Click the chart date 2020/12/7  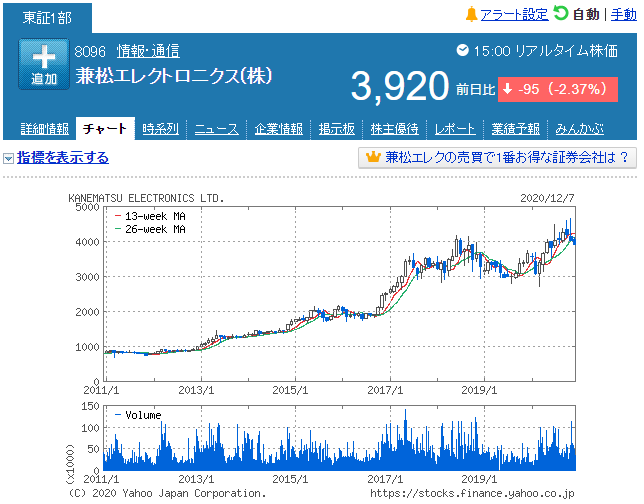pyautogui.click(x=547, y=198)
